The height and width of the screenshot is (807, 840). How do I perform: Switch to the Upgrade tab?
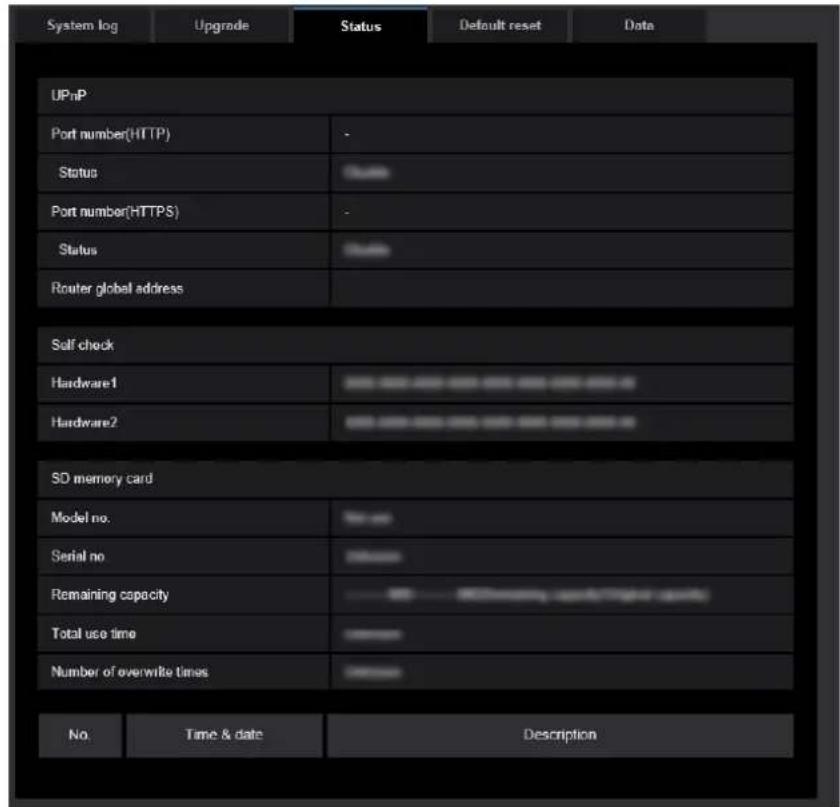tap(221, 25)
